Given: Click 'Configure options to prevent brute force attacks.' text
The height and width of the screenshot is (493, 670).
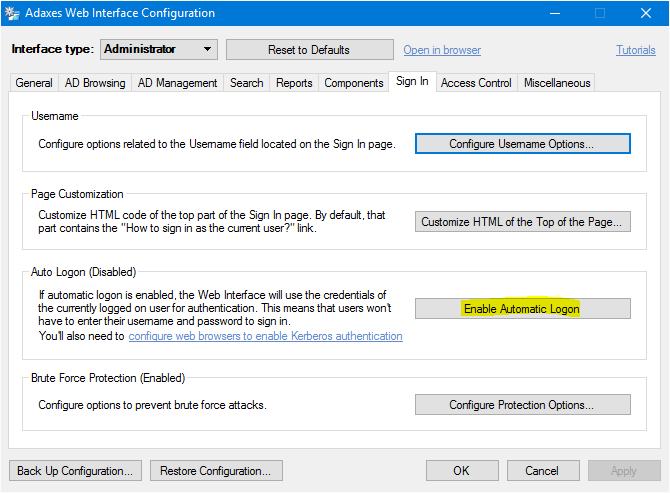Looking at the screenshot, I should coord(152,405).
